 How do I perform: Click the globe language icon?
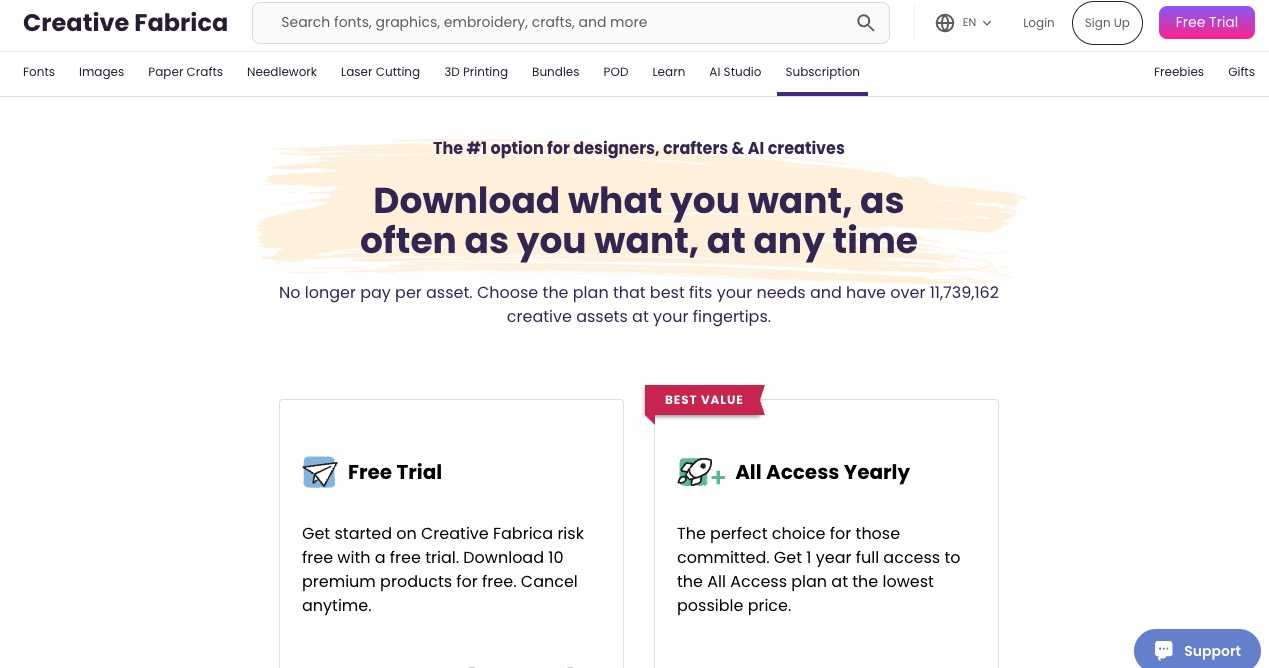click(x=945, y=23)
